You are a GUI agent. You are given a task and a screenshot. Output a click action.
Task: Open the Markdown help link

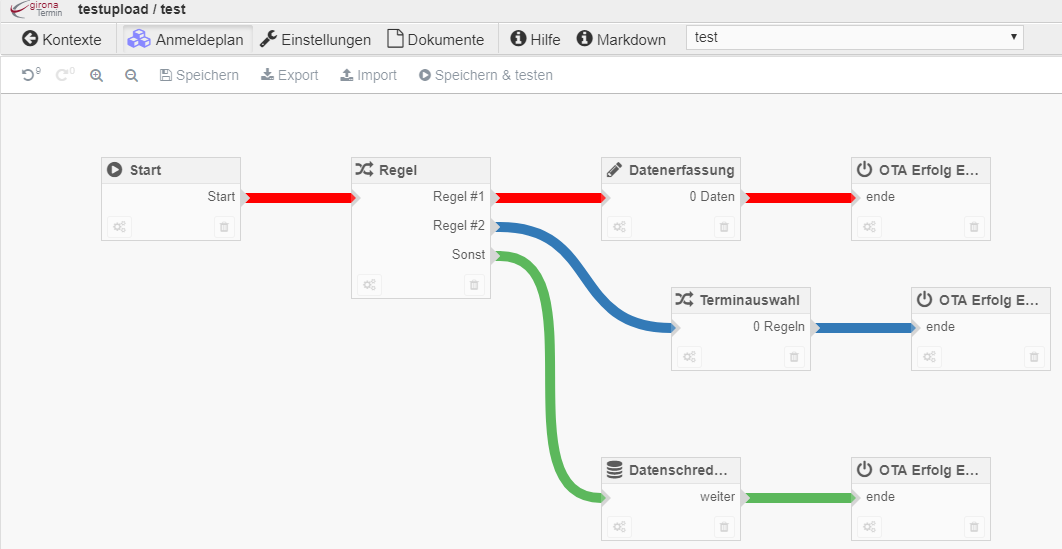tap(621, 40)
